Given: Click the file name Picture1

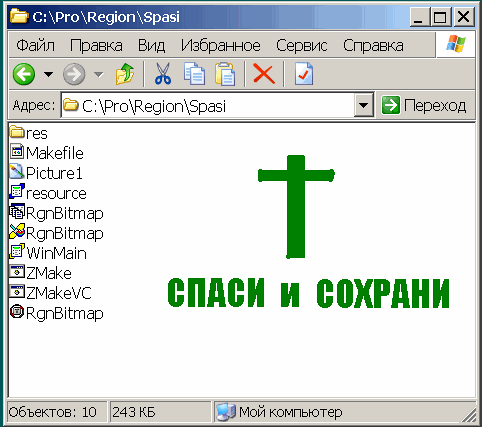Looking at the screenshot, I should pyautogui.click(x=54, y=173).
